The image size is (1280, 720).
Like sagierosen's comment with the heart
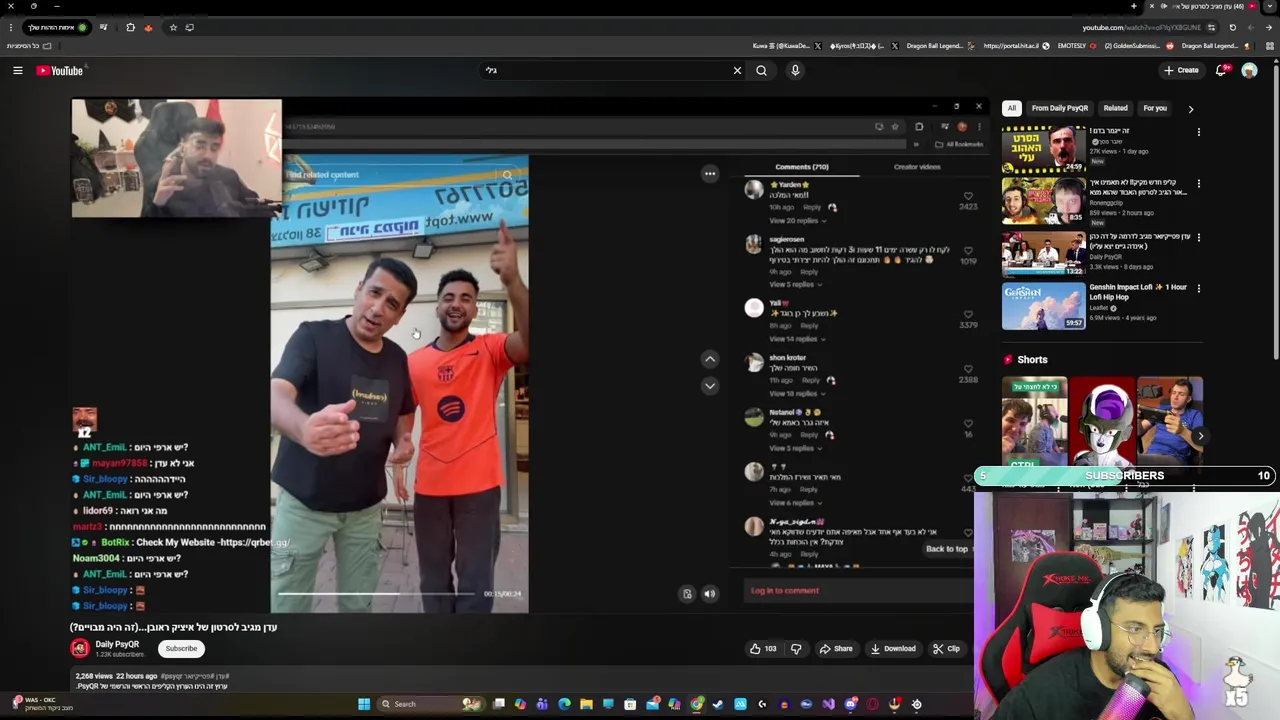click(967, 251)
